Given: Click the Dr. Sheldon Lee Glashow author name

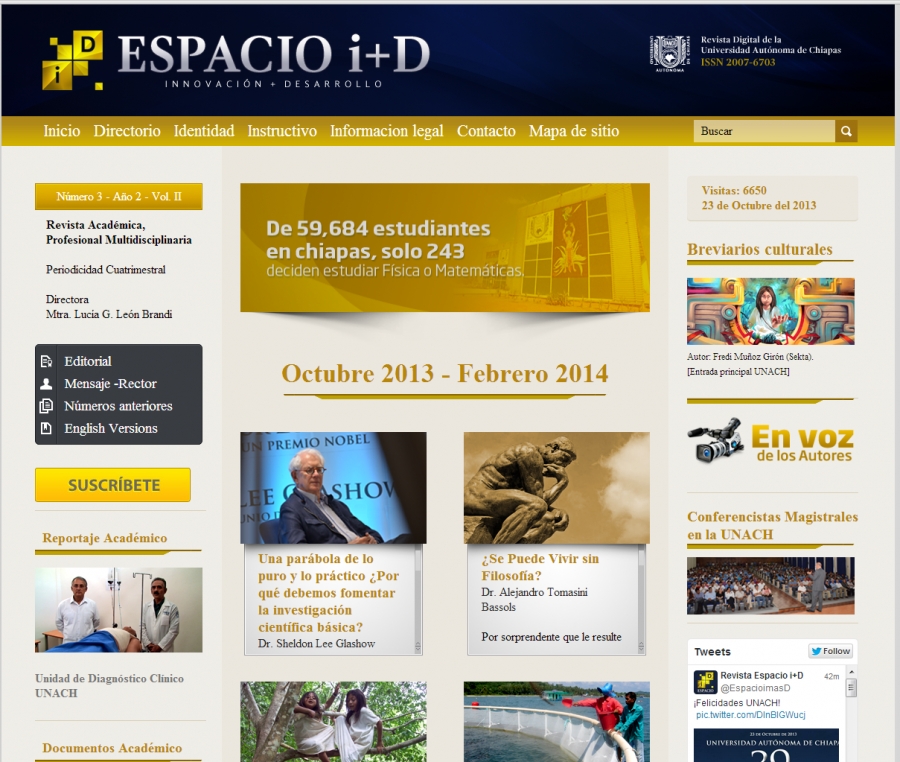Looking at the screenshot, I should coord(316,644).
